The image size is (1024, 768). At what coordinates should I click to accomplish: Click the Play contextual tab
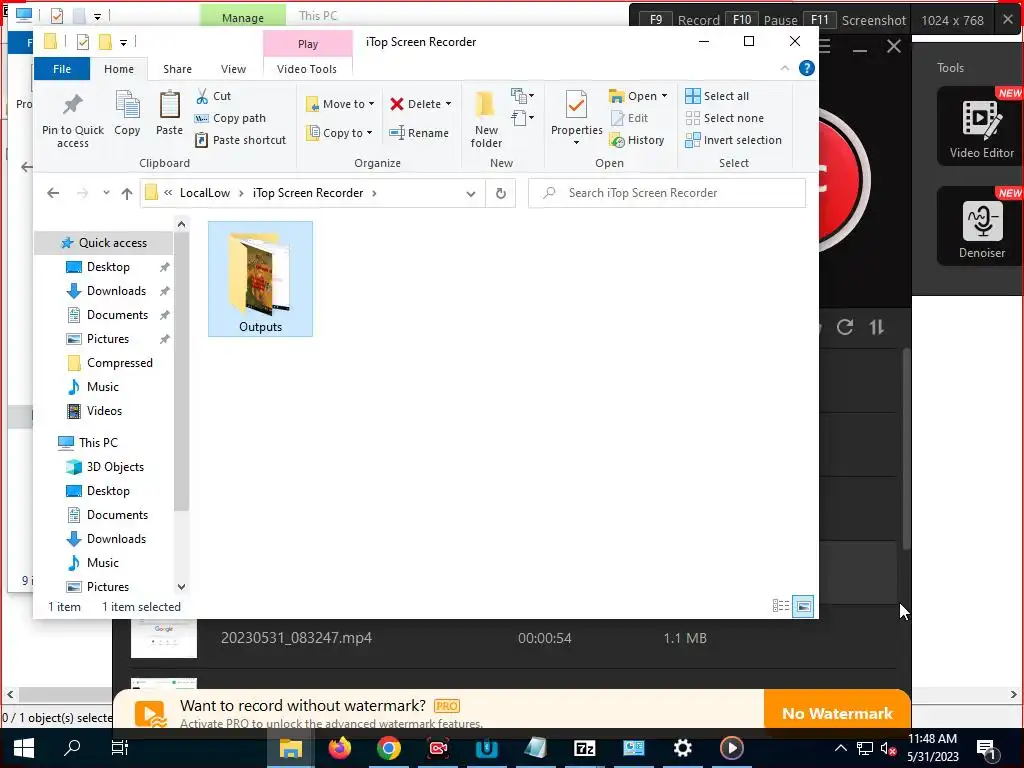pos(308,44)
